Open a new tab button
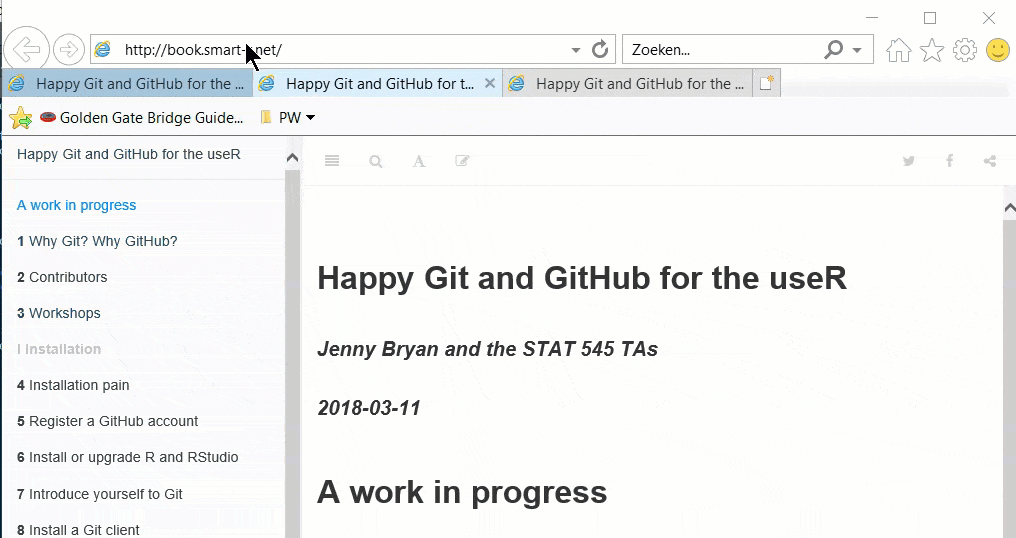The width and height of the screenshot is (1016, 538). 767,83
